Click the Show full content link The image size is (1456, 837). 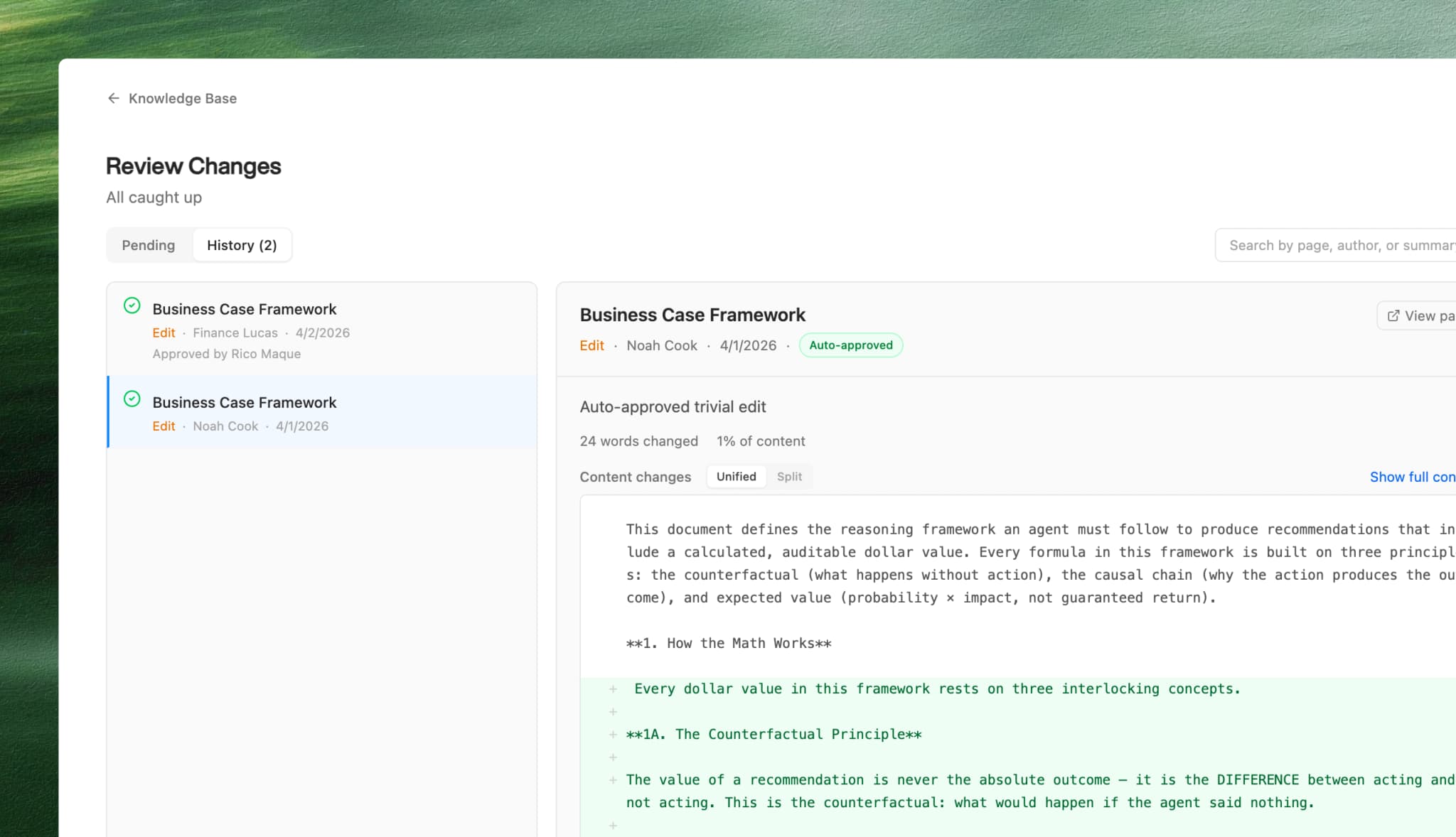tap(1411, 477)
